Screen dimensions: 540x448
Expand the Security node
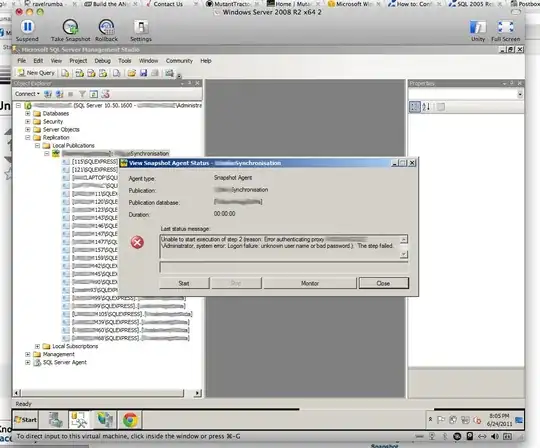[x=28, y=121]
